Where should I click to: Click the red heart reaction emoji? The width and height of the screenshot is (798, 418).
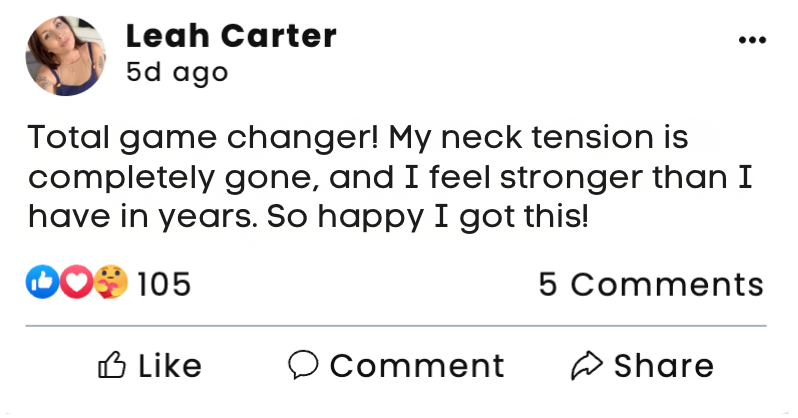pyautogui.click(x=74, y=284)
